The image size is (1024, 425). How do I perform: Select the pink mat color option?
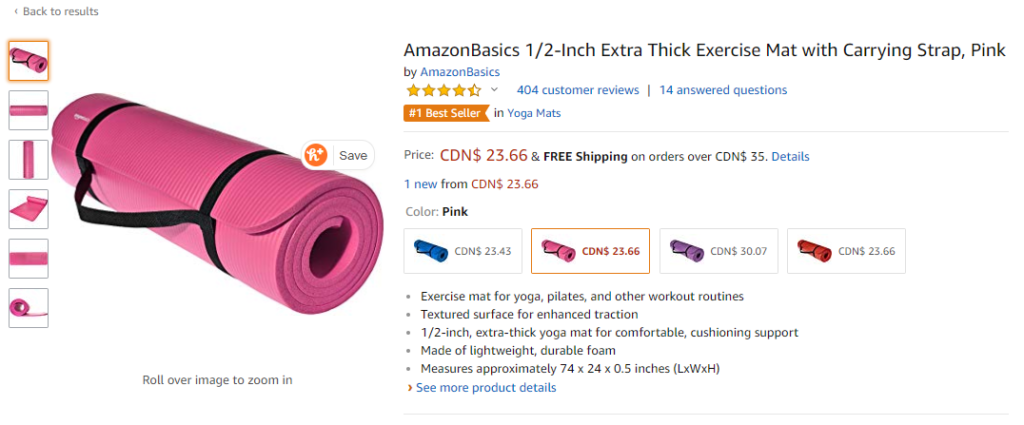(x=590, y=251)
